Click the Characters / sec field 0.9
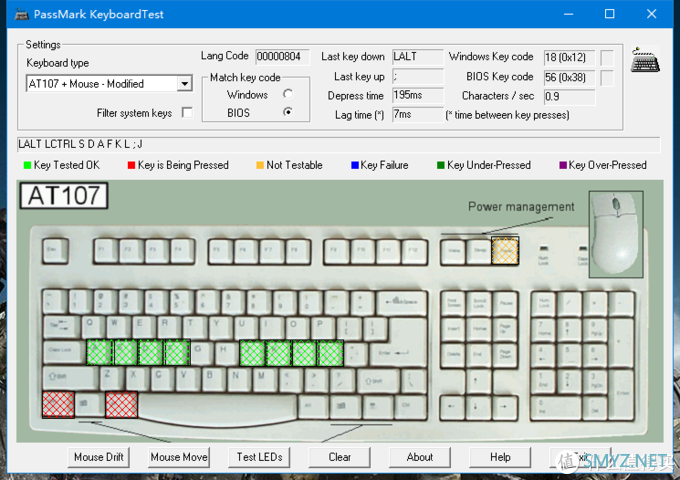The height and width of the screenshot is (480, 680). (569, 97)
